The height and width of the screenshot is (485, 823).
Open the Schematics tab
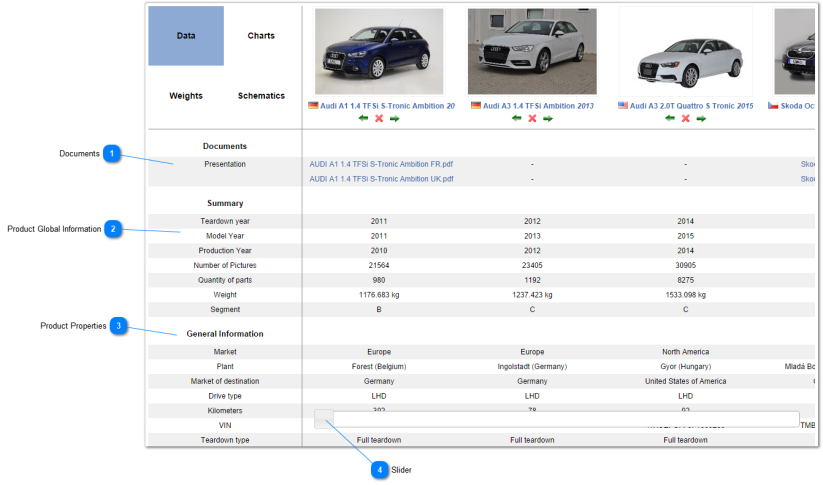click(261, 96)
